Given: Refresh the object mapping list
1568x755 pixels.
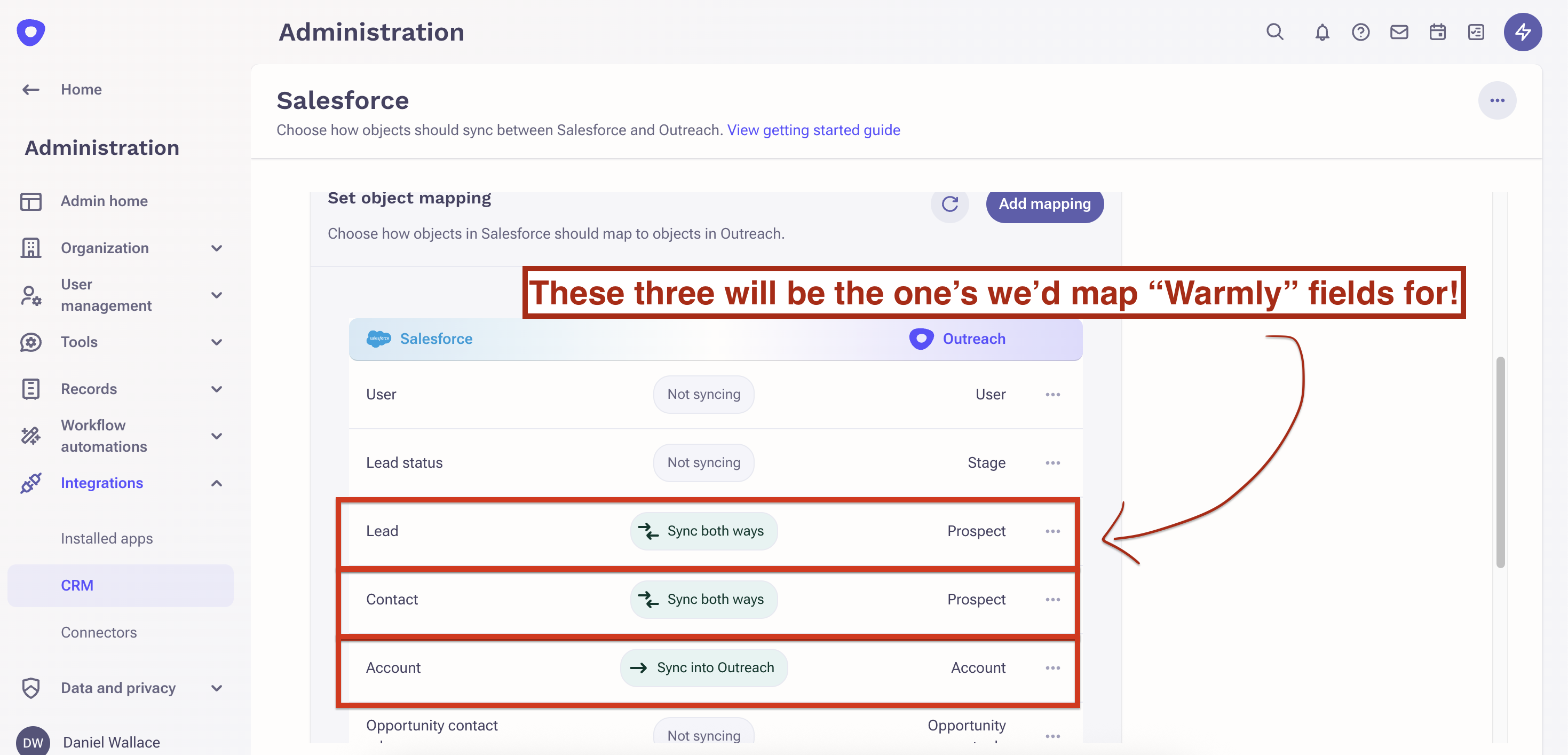Looking at the screenshot, I should click(949, 204).
